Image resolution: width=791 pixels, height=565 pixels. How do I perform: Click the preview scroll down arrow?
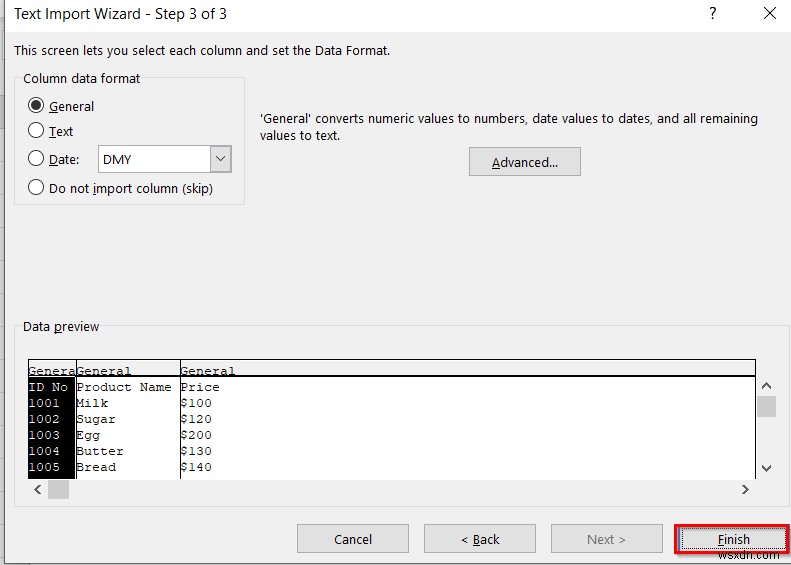tap(766, 468)
